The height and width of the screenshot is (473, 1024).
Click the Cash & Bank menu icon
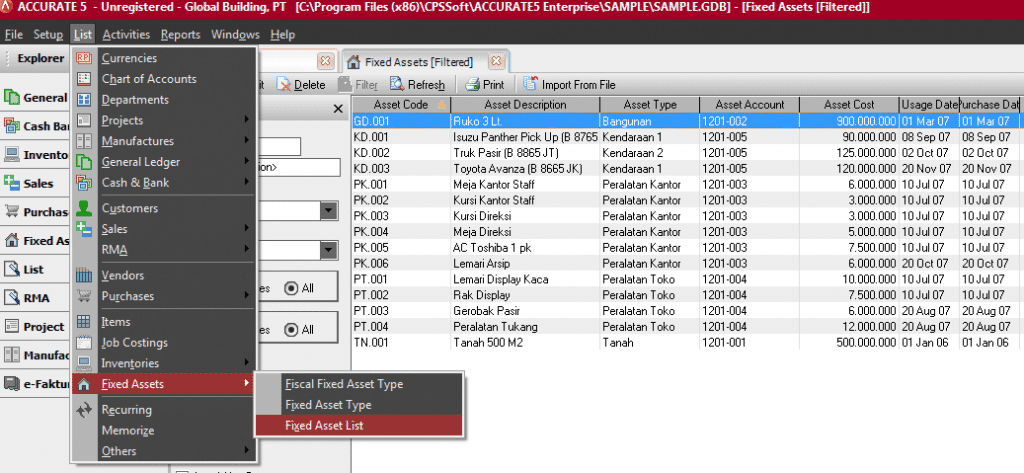pos(84,183)
